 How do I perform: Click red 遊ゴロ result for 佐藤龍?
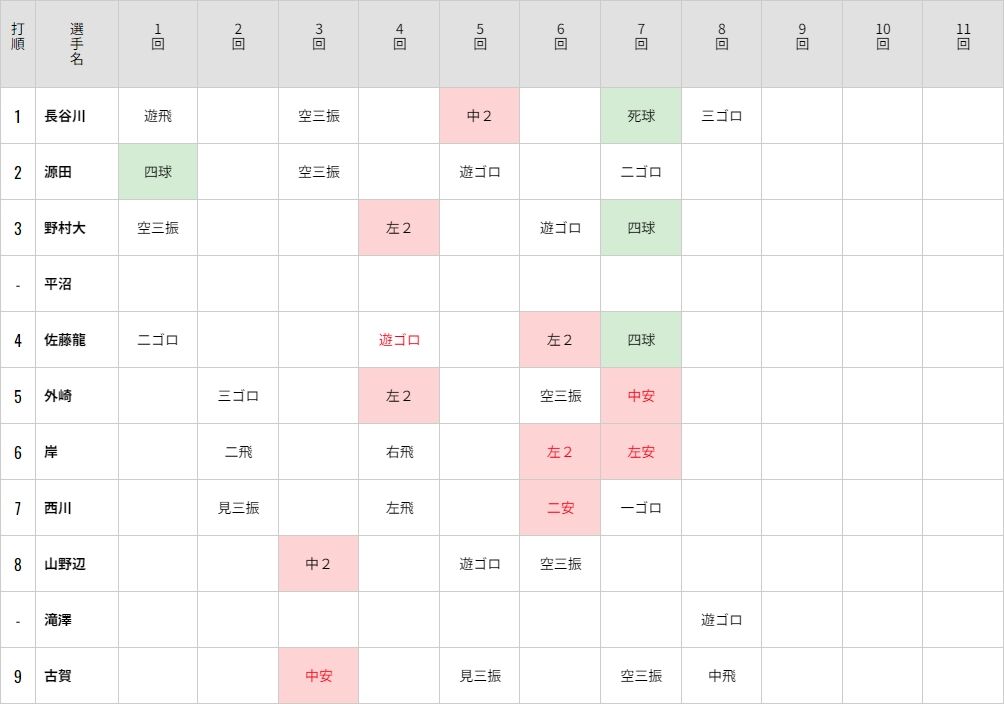pos(399,340)
